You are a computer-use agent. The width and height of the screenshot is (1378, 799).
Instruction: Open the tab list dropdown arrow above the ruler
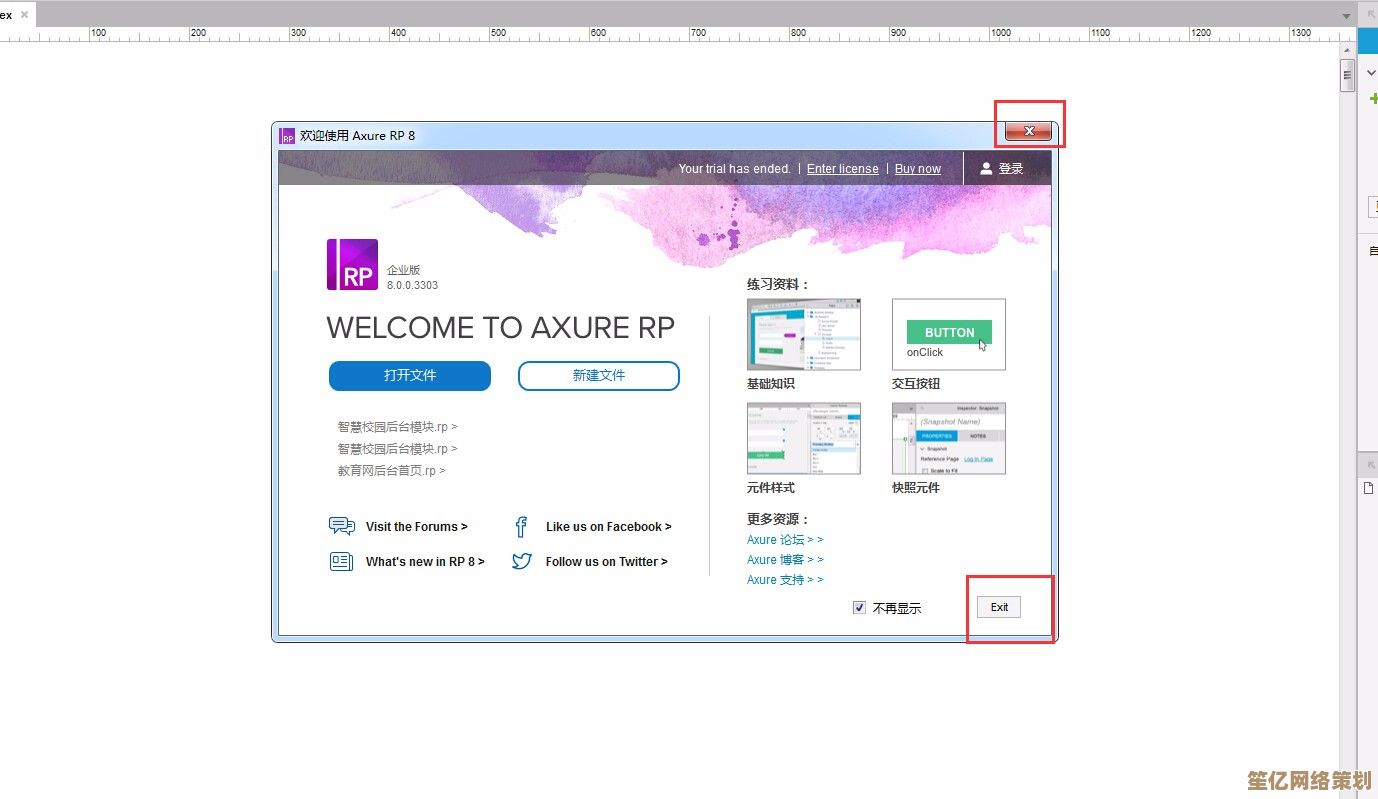pos(1346,16)
